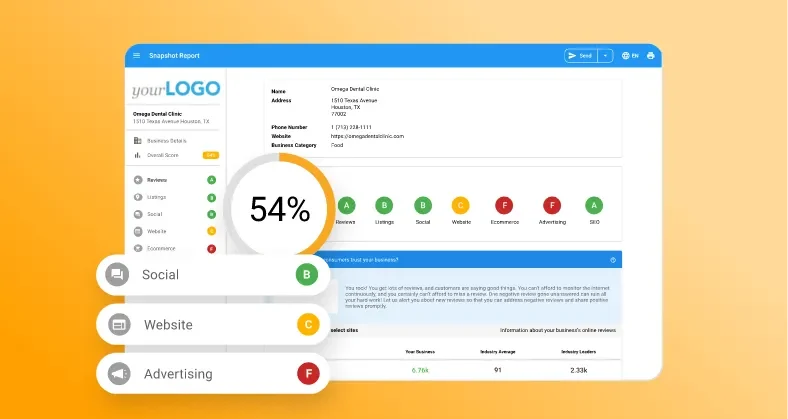Click the globe language icon
The image size is (788, 419).
click(626, 56)
